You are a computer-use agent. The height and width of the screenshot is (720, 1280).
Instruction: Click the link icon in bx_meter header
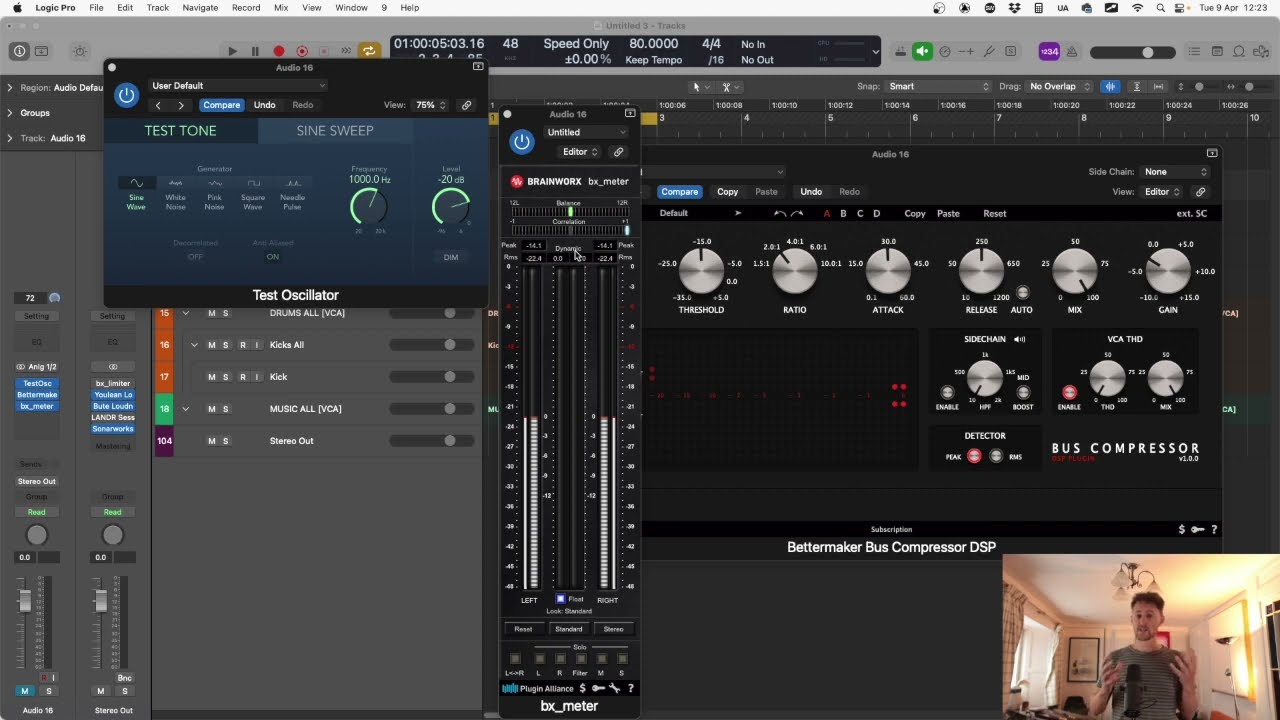618,152
